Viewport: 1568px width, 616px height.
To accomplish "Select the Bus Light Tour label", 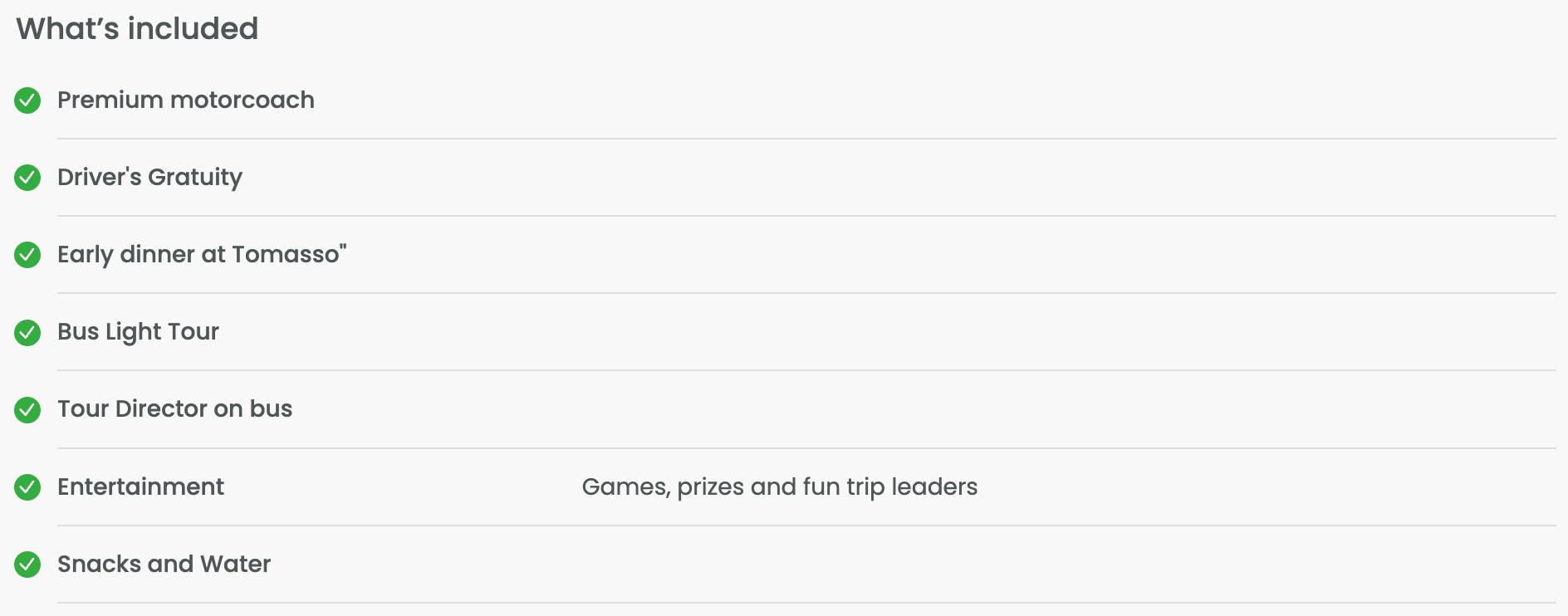I will point(138,332).
